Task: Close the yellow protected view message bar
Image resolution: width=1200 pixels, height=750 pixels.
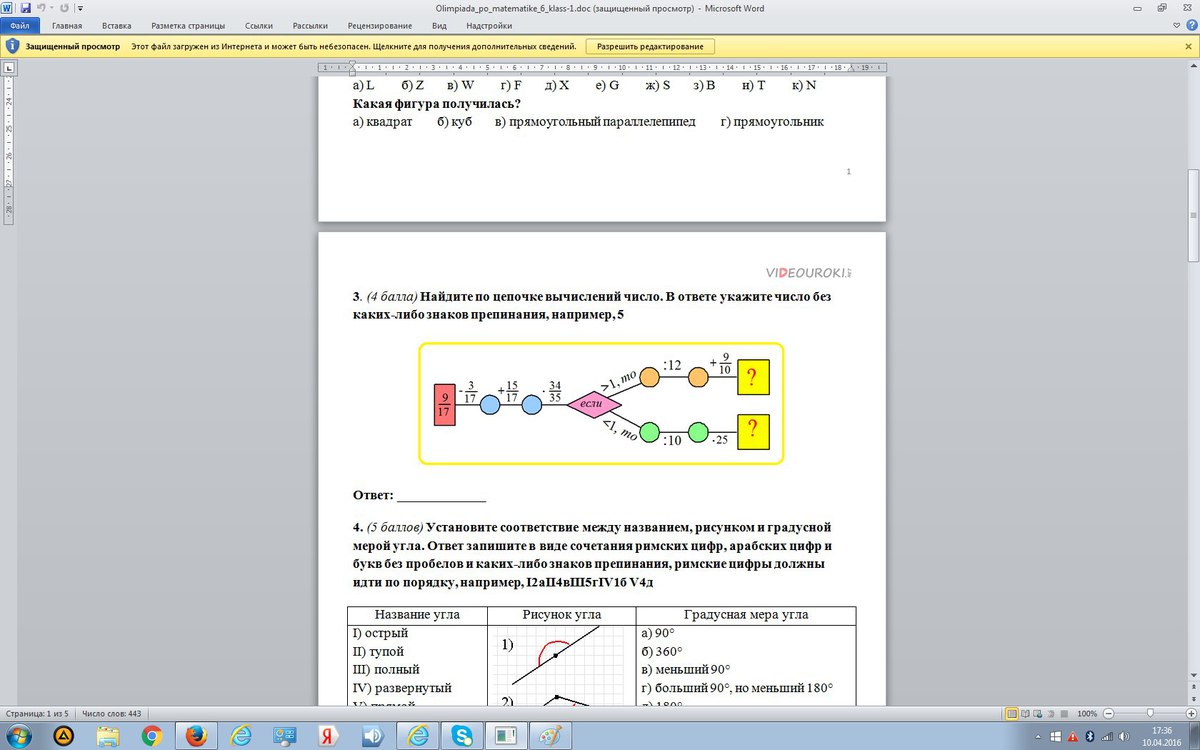Action: [x=1190, y=46]
